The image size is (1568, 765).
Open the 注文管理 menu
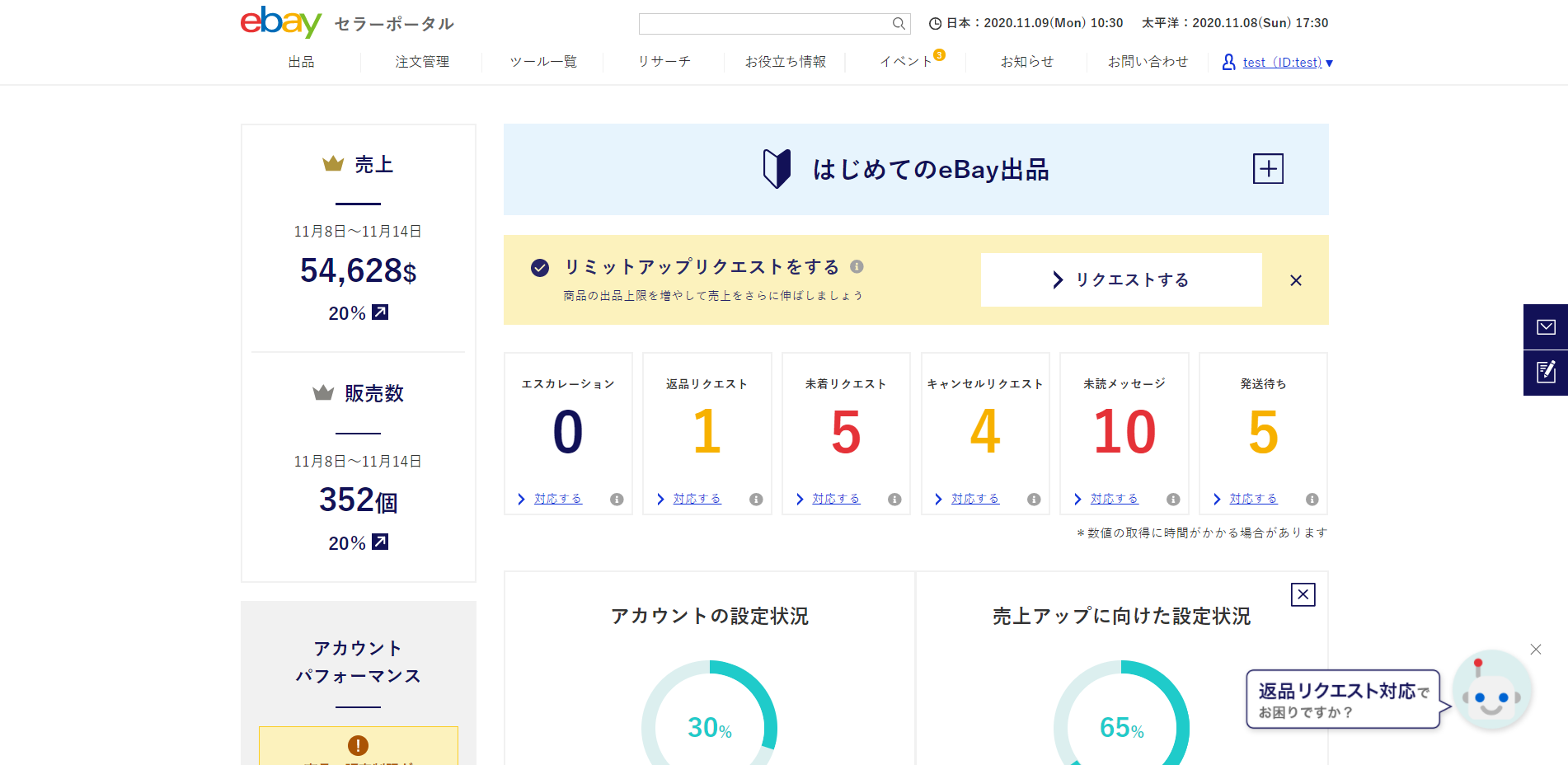422,62
